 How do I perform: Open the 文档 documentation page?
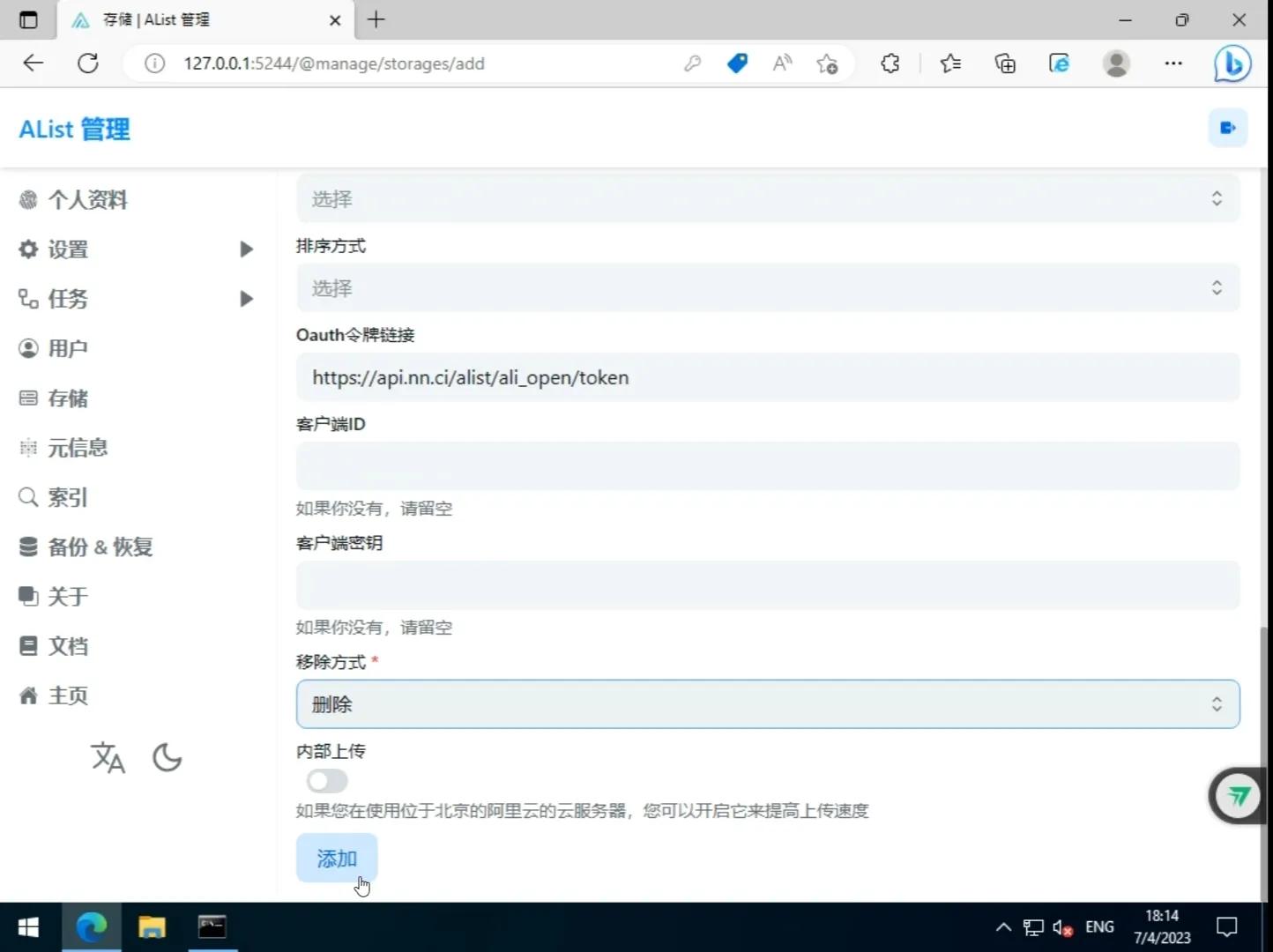pos(68,645)
